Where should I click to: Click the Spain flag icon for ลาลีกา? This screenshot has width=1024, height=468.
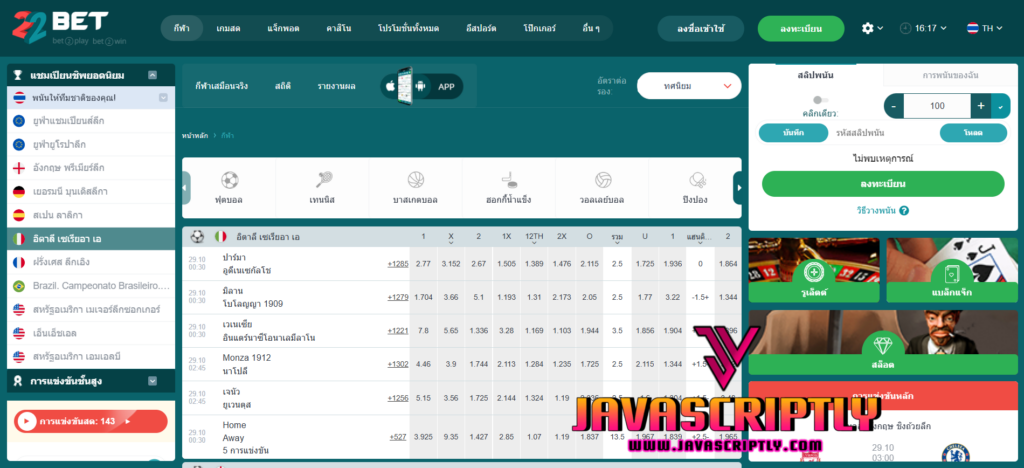(19, 215)
